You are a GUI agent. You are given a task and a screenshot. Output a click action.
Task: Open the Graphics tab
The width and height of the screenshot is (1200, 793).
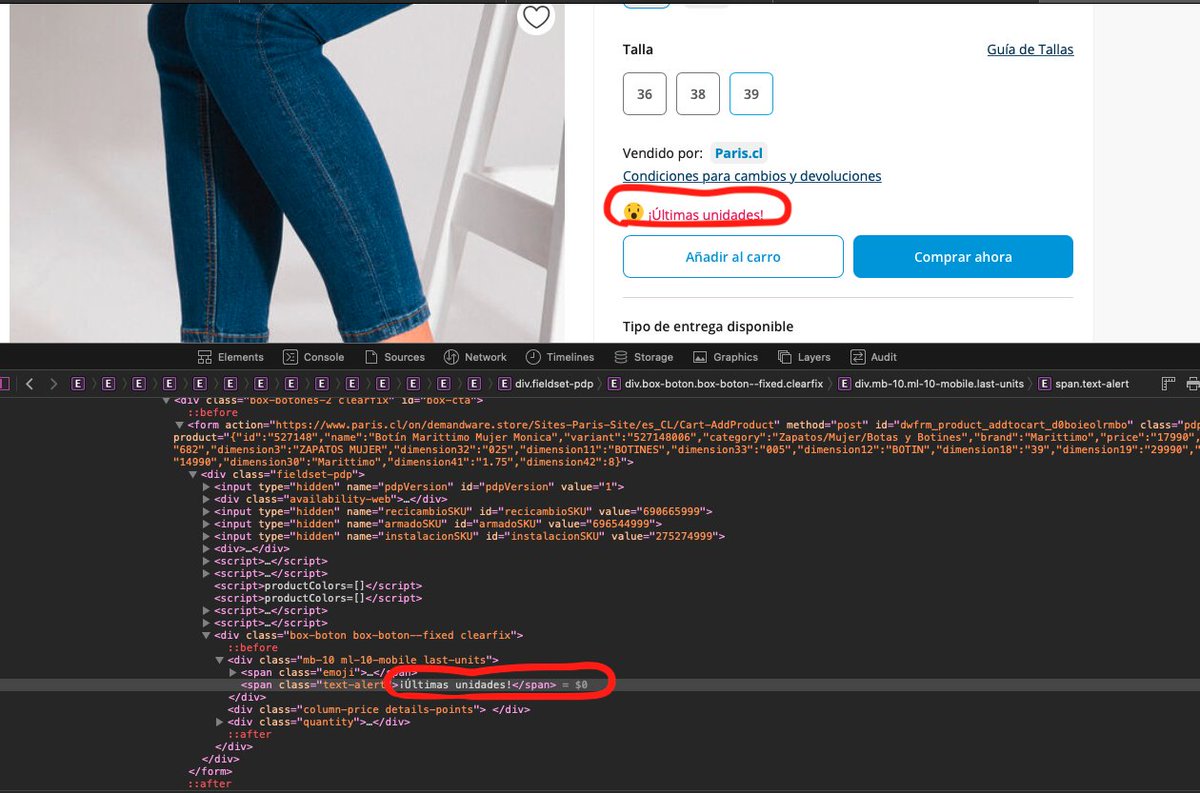(725, 357)
